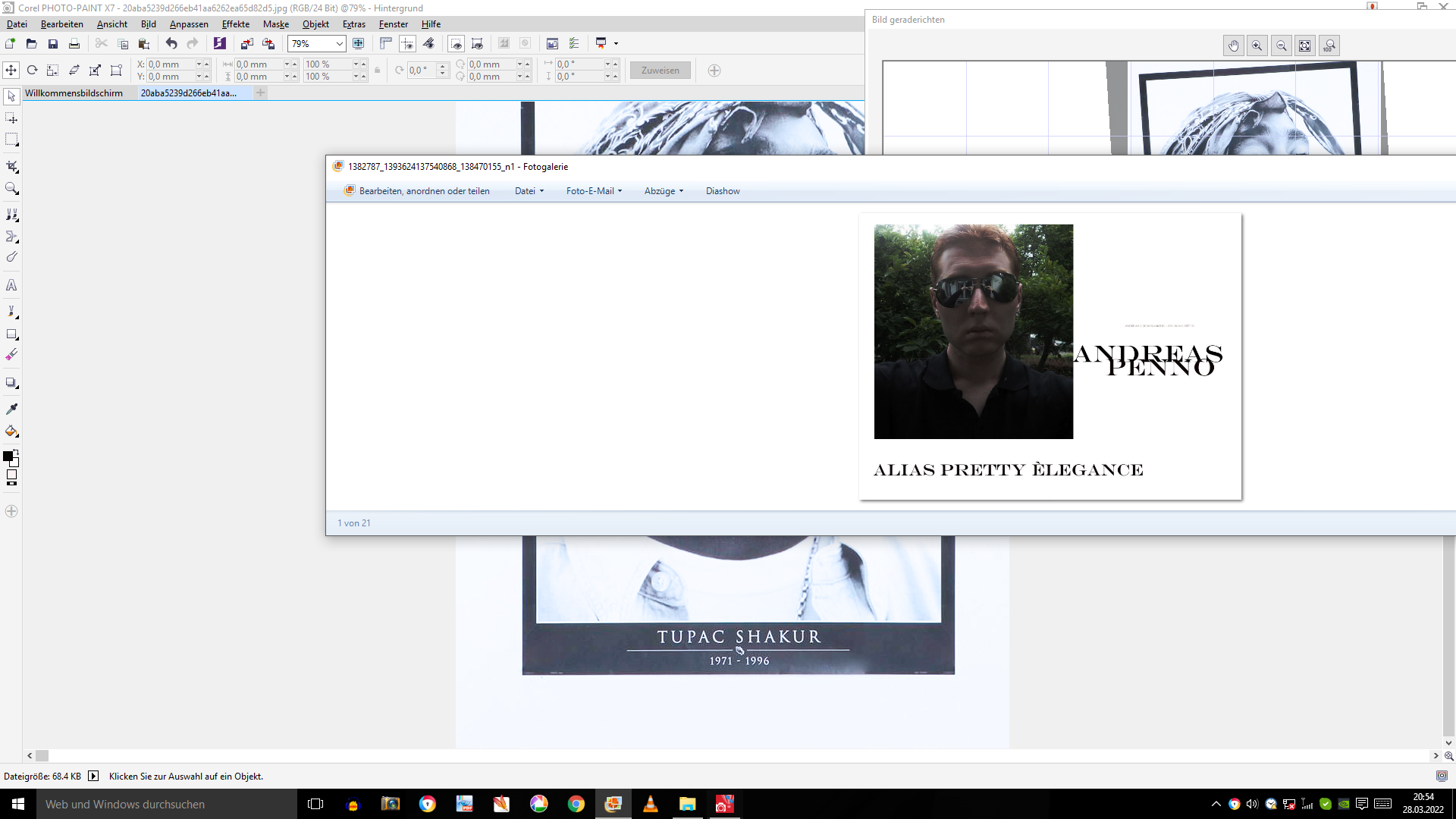Select rotate mode in property bar
The image size is (1456, 819).
[33, 71]
